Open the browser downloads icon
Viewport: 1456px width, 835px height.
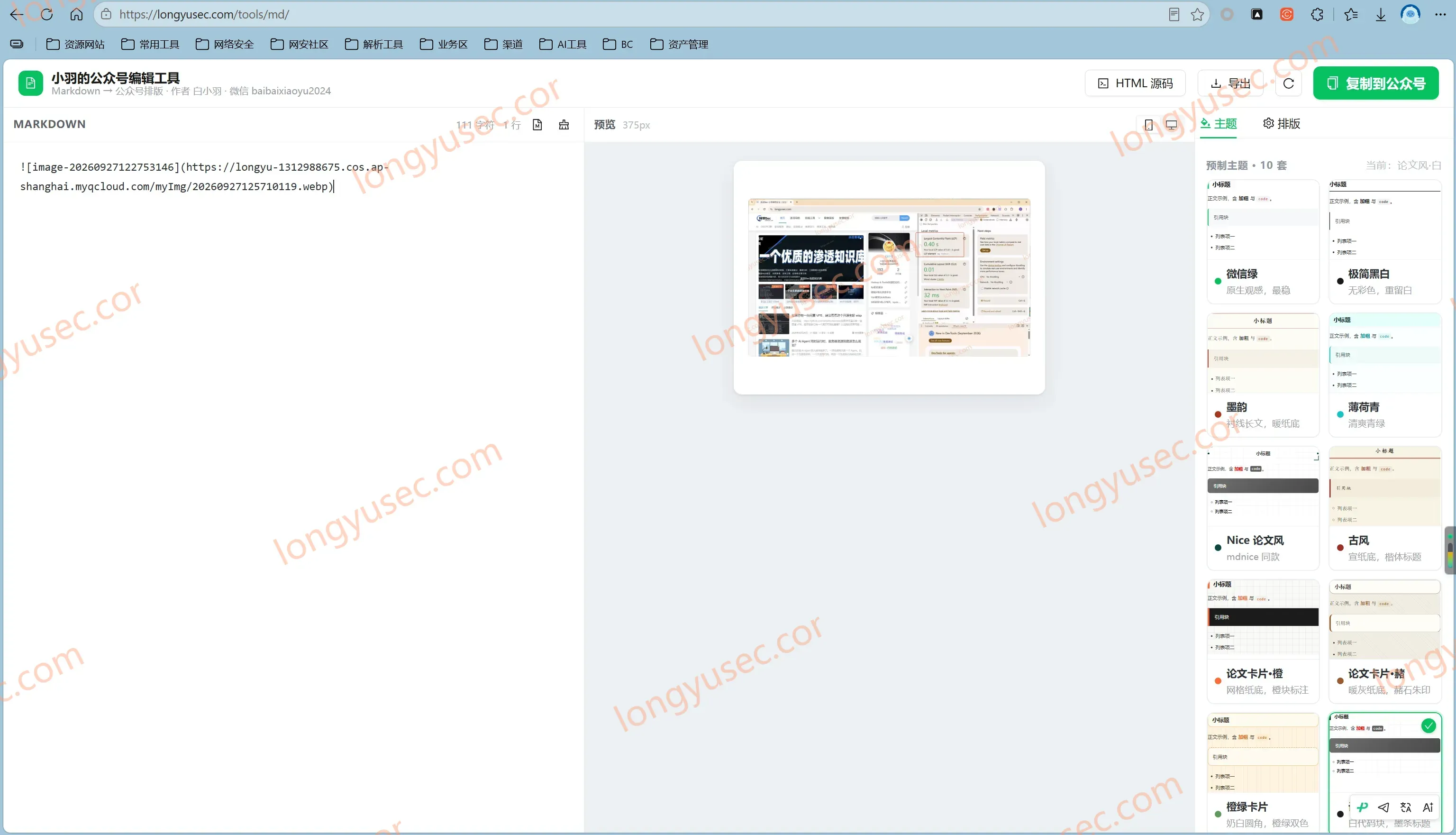click(1380, 14)
